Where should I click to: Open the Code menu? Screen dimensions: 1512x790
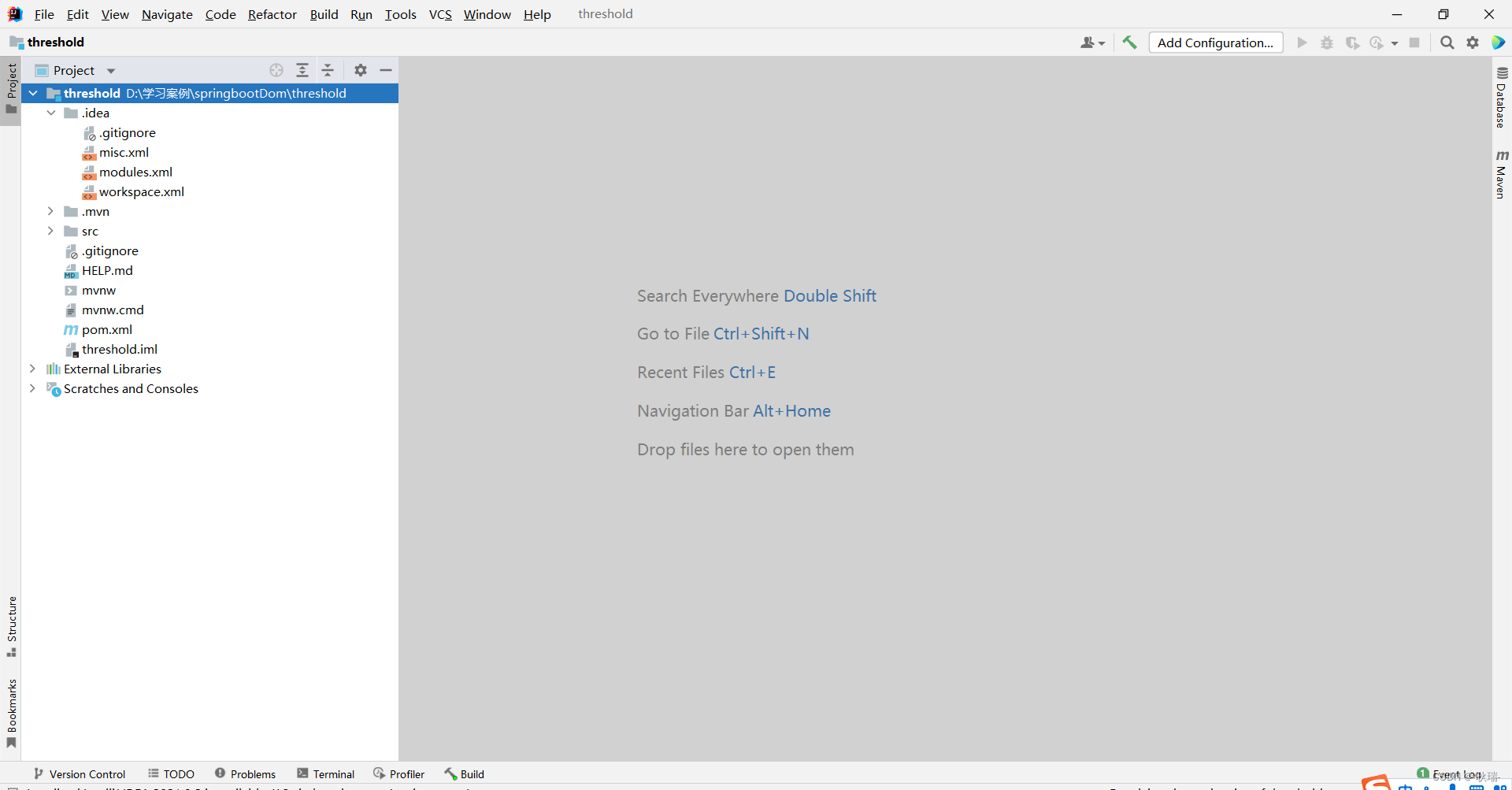pyautogui.click(x=220, y=14)
